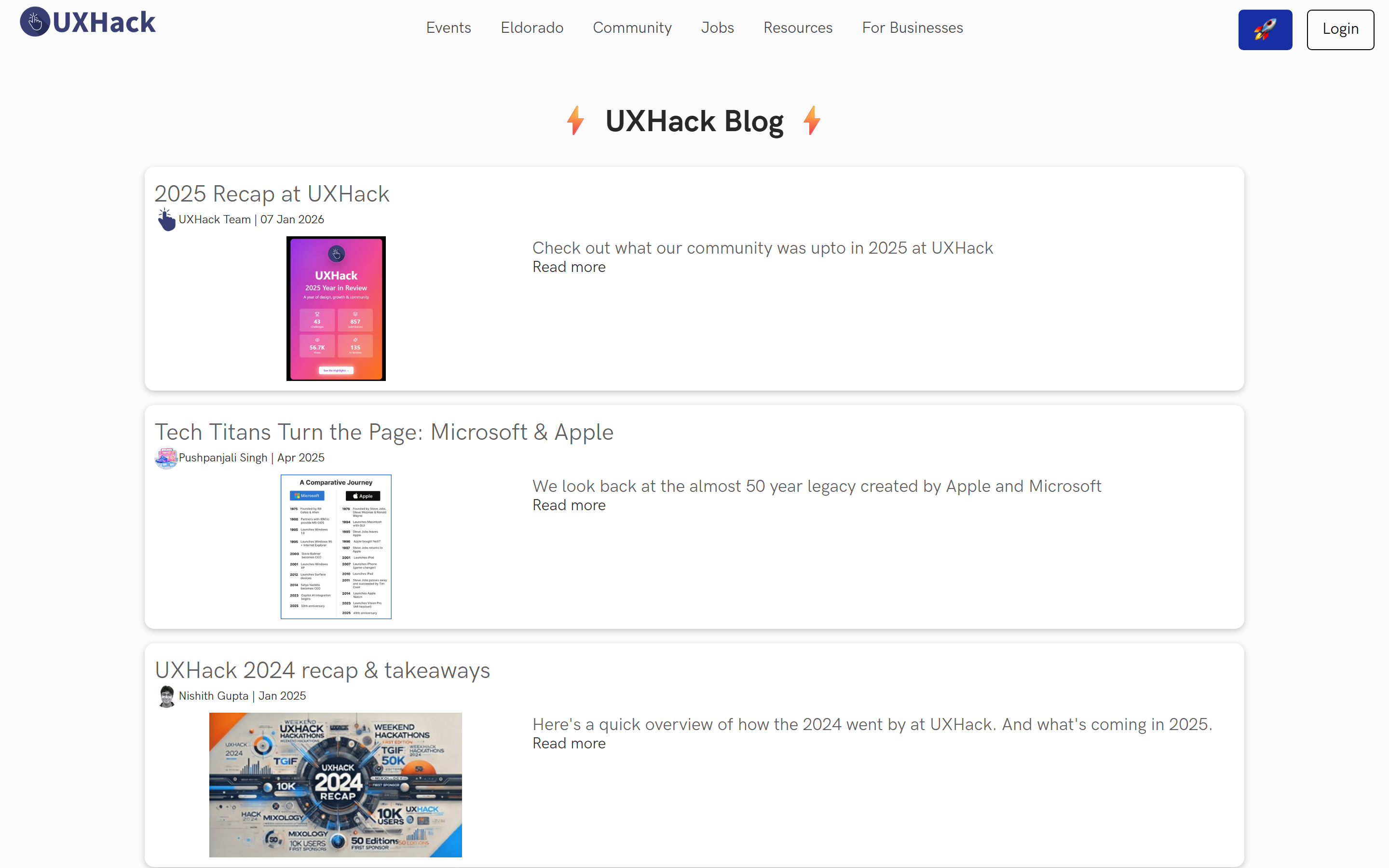Read more on the 2024 recap post
The image size is (1389, 868).
point(569,744)
